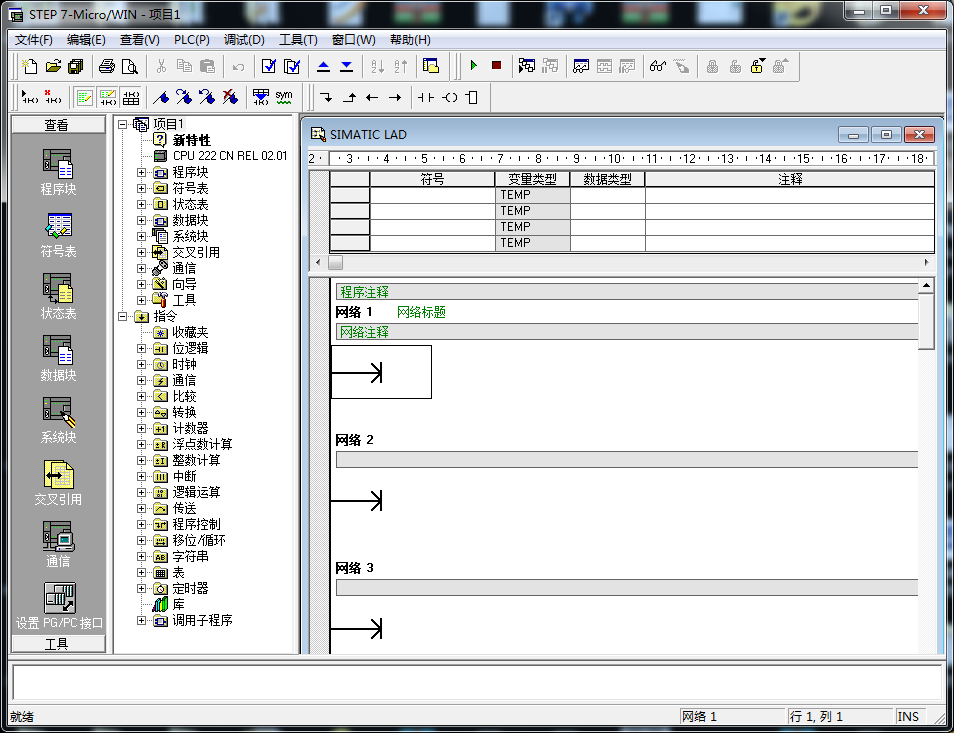
Task: Click the Download (blue down arrow) icon
Action: click(x=346, y=67)
